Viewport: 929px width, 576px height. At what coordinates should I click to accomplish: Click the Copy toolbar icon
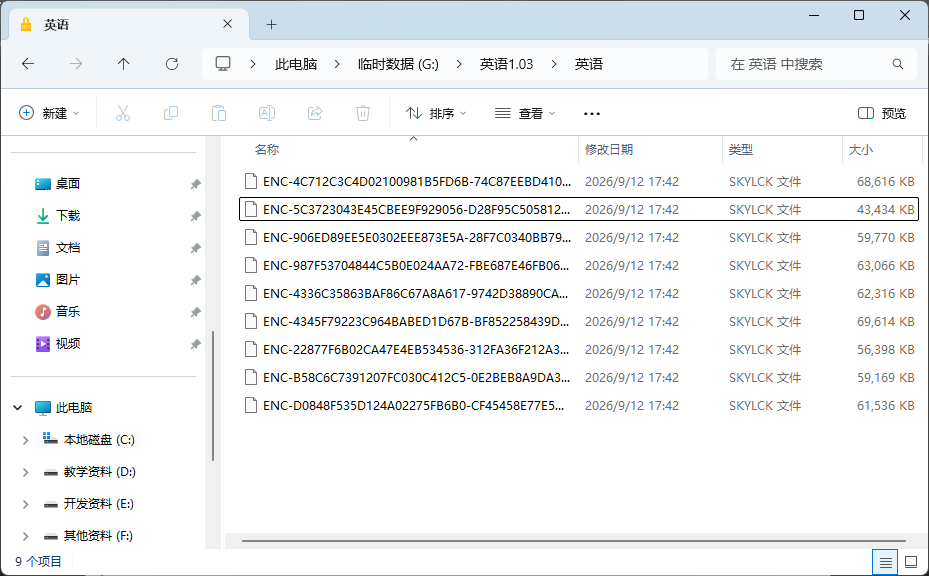coord(171,113)
